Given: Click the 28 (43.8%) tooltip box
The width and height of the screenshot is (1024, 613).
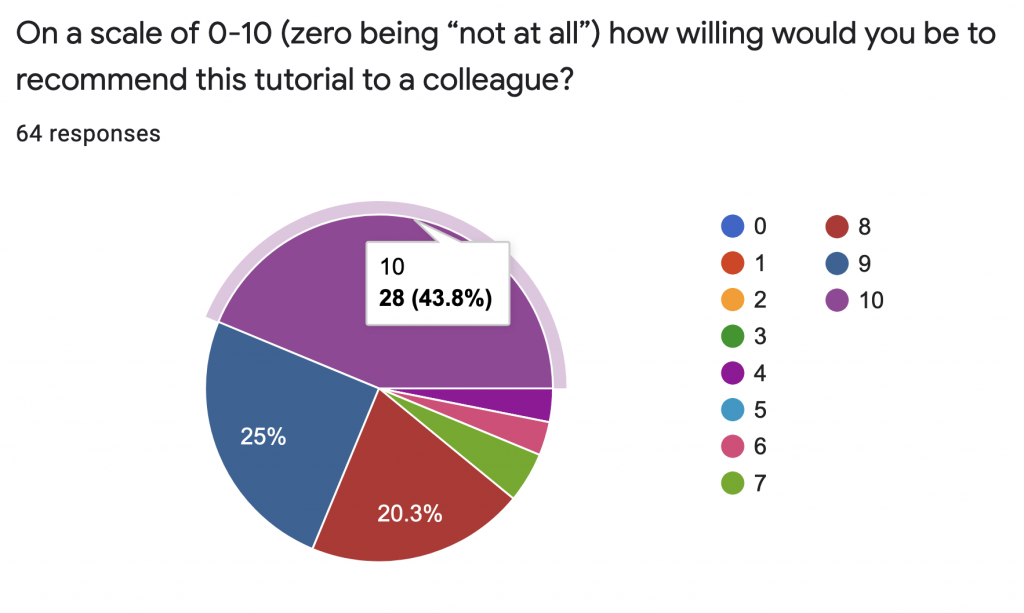Looking at the screenshot, I should 437,283.
